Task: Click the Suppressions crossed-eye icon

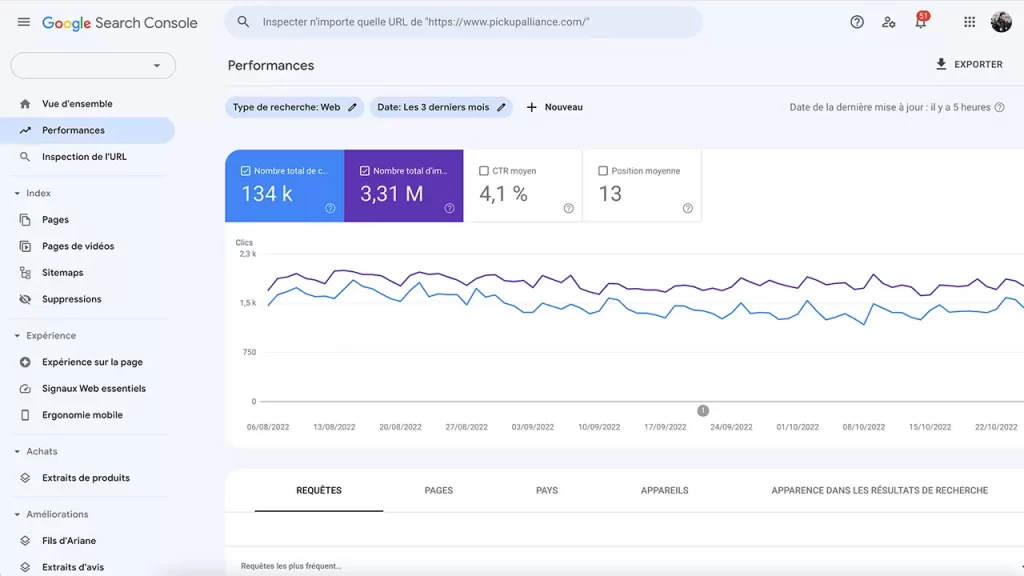Action: (25, 299)
